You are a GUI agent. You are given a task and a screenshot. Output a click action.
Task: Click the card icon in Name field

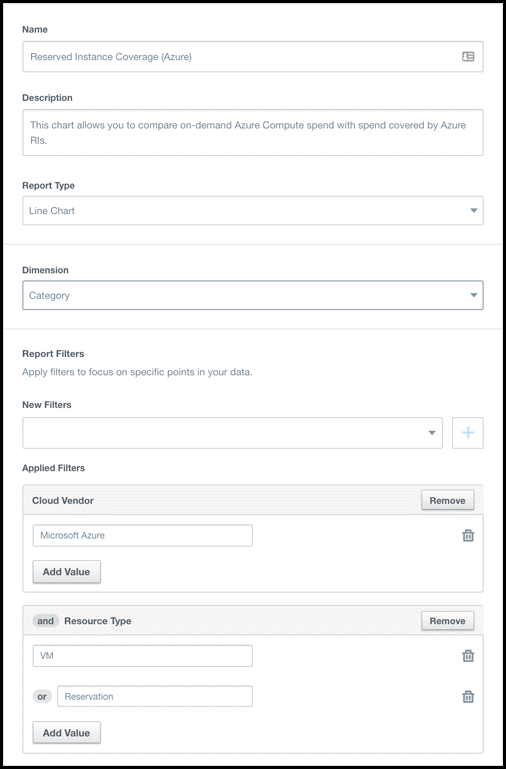click(468, 57)
